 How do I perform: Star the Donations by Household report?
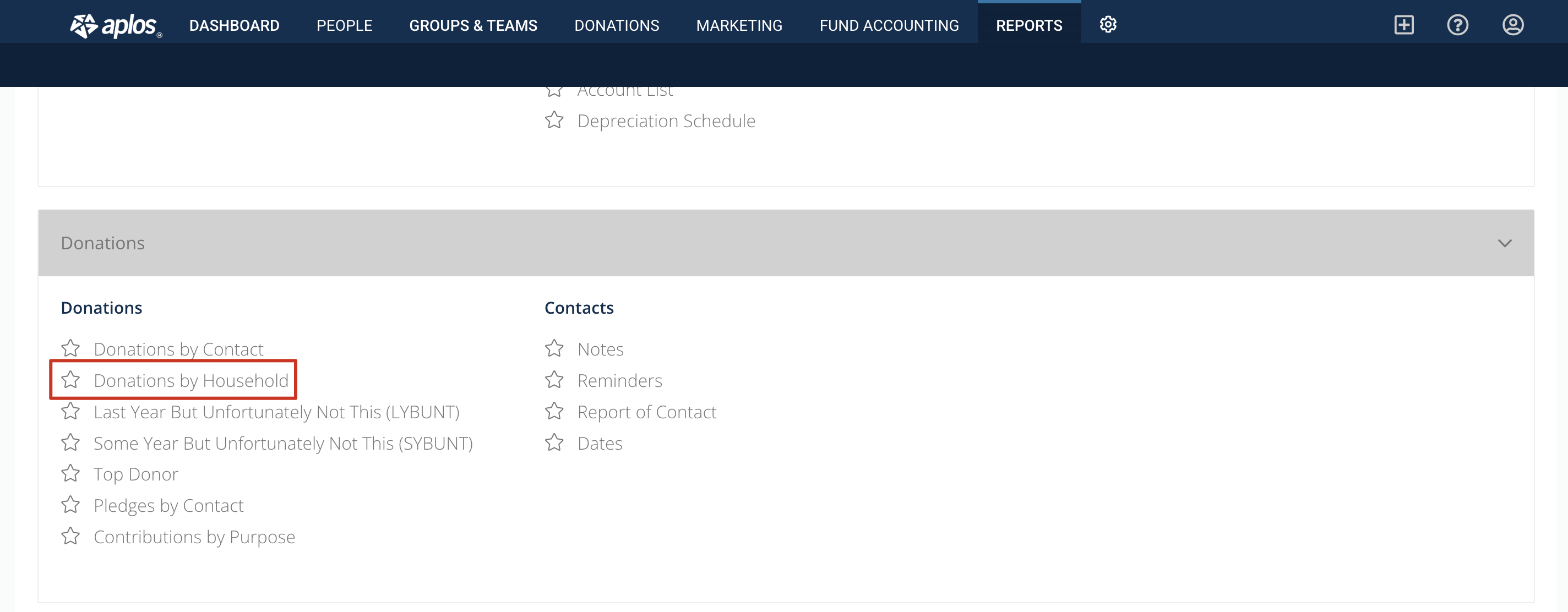tap(70, 380)
